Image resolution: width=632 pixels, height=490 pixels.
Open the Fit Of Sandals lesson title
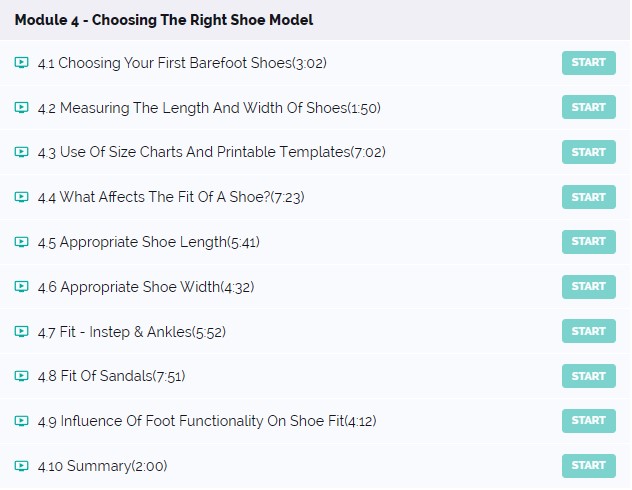coord(112,376)
